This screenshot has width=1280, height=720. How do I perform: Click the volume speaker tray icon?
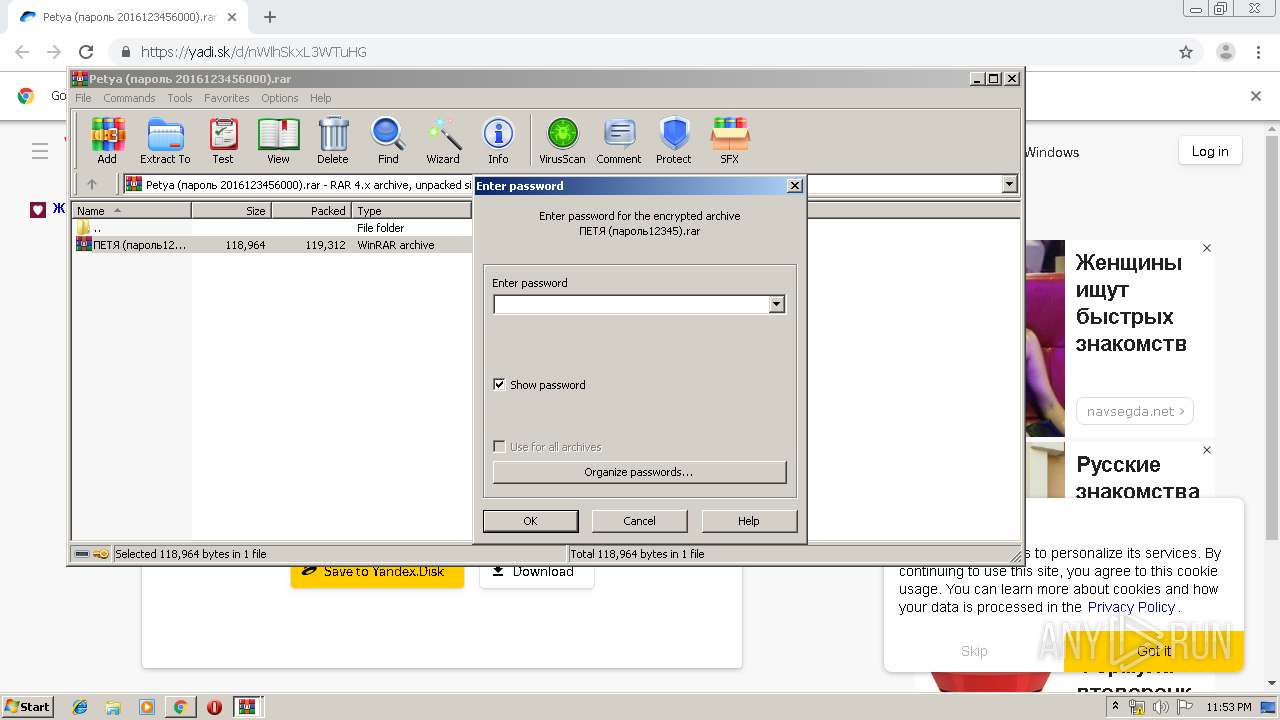[1161, 707]
